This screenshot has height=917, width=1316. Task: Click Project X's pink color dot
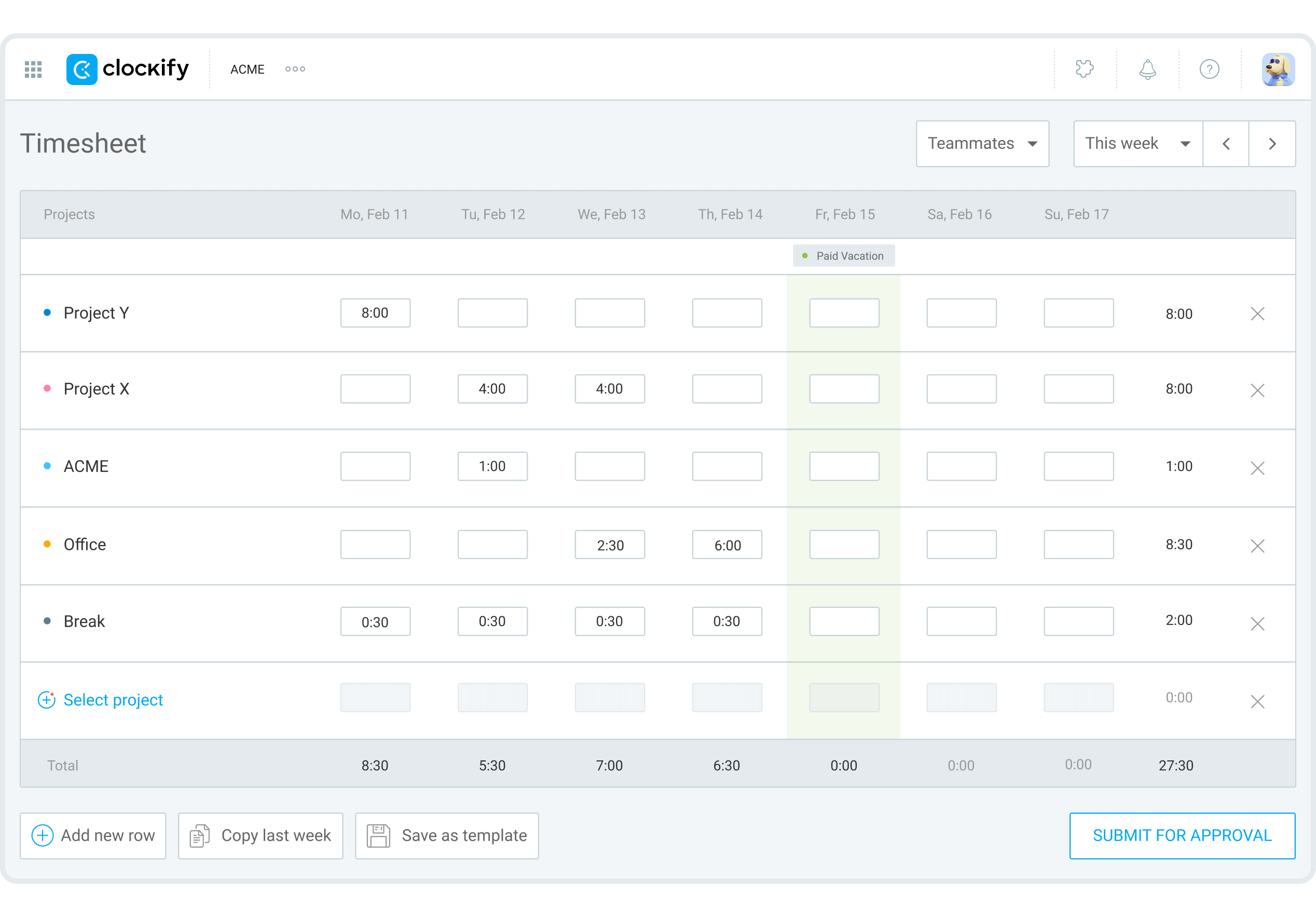pos(47,388)
